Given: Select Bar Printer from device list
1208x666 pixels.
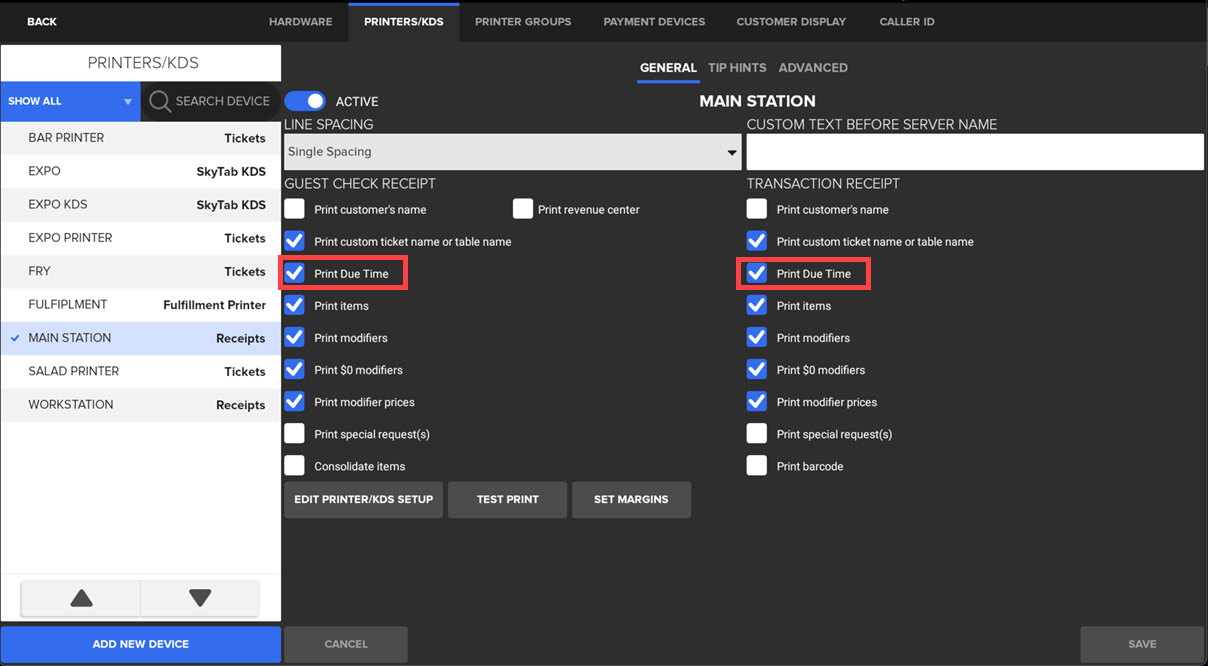Looking at the screenshot, I should coord(140,138).
